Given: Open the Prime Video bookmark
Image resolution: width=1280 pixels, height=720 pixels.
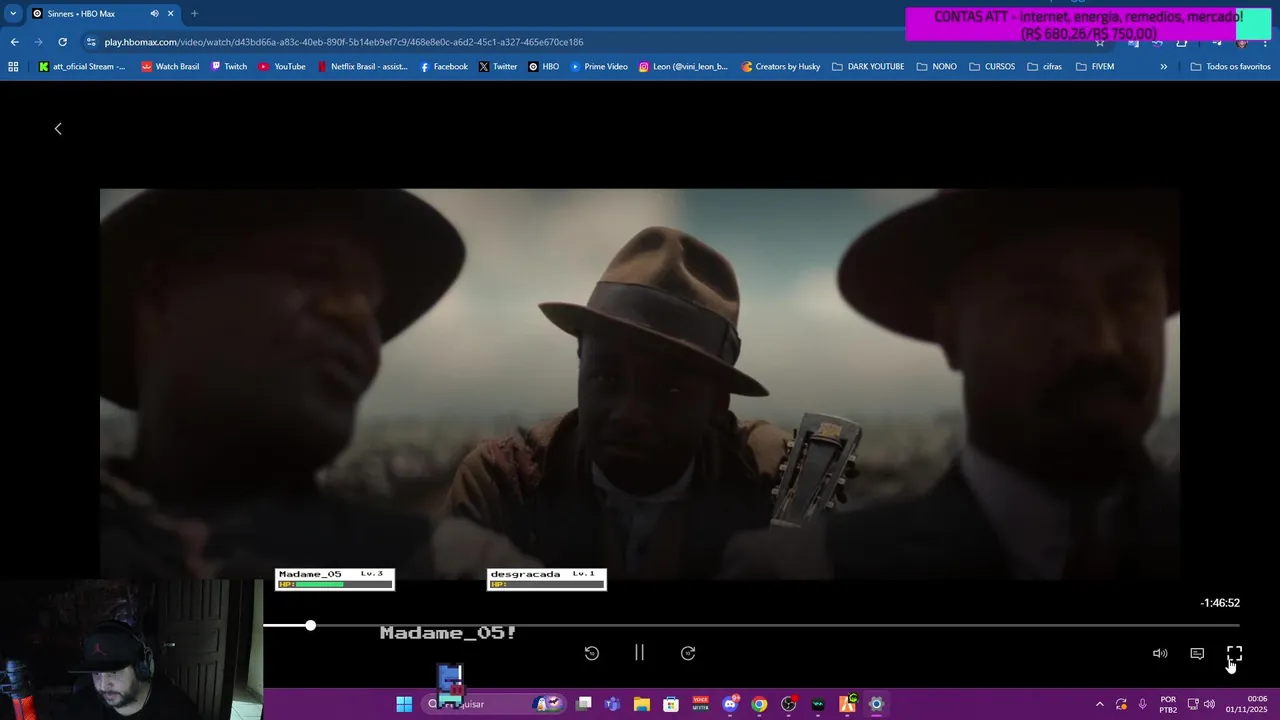Looking at the screenshot, I should [x=599, y=67].
